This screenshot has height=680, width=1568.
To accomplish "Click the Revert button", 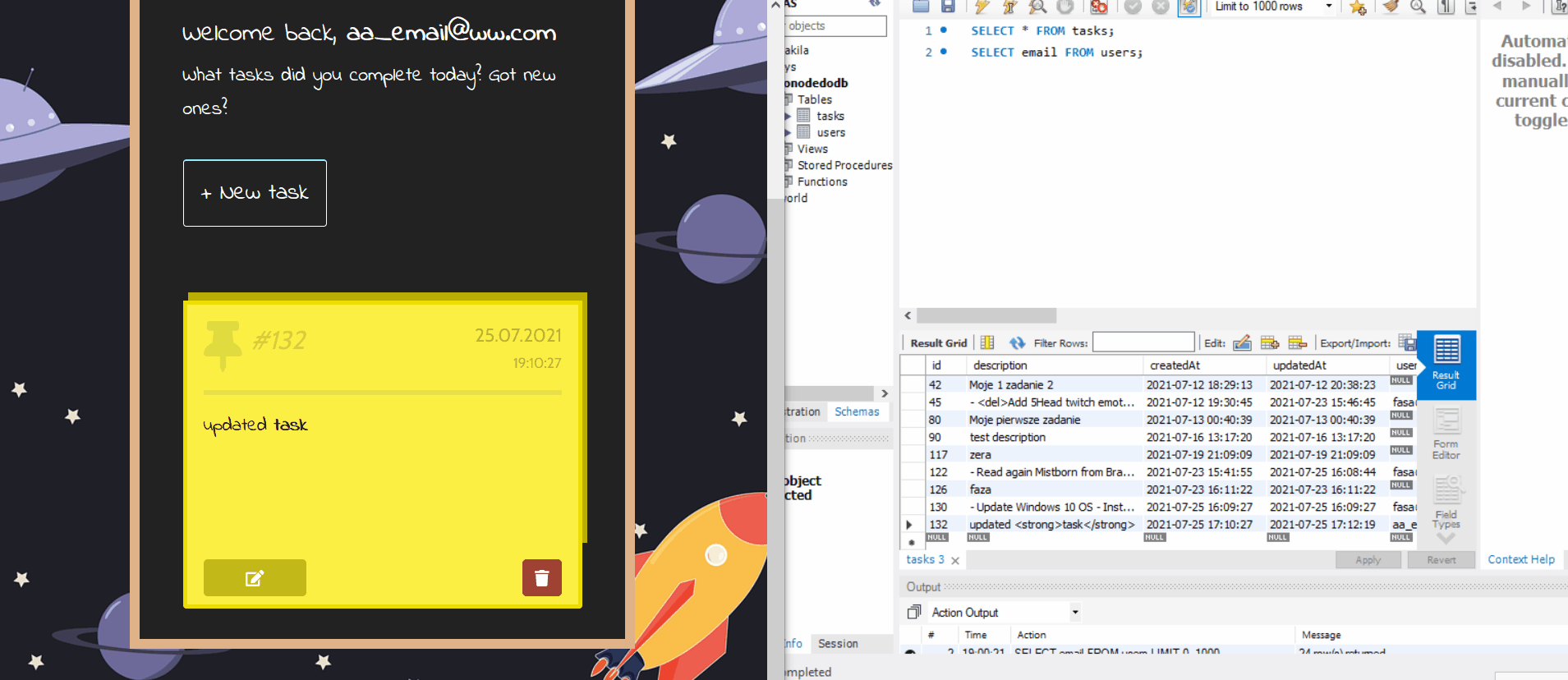I will pos(1442,559).
